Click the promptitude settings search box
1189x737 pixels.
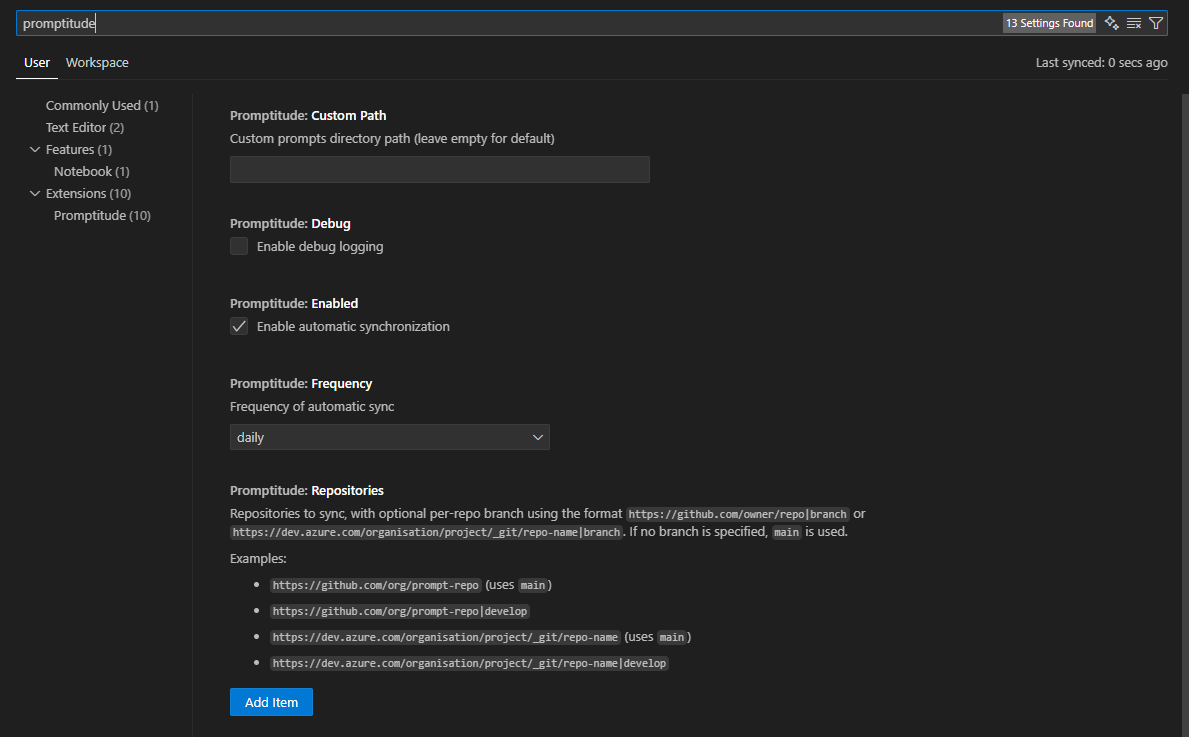[x=500, y=23]
